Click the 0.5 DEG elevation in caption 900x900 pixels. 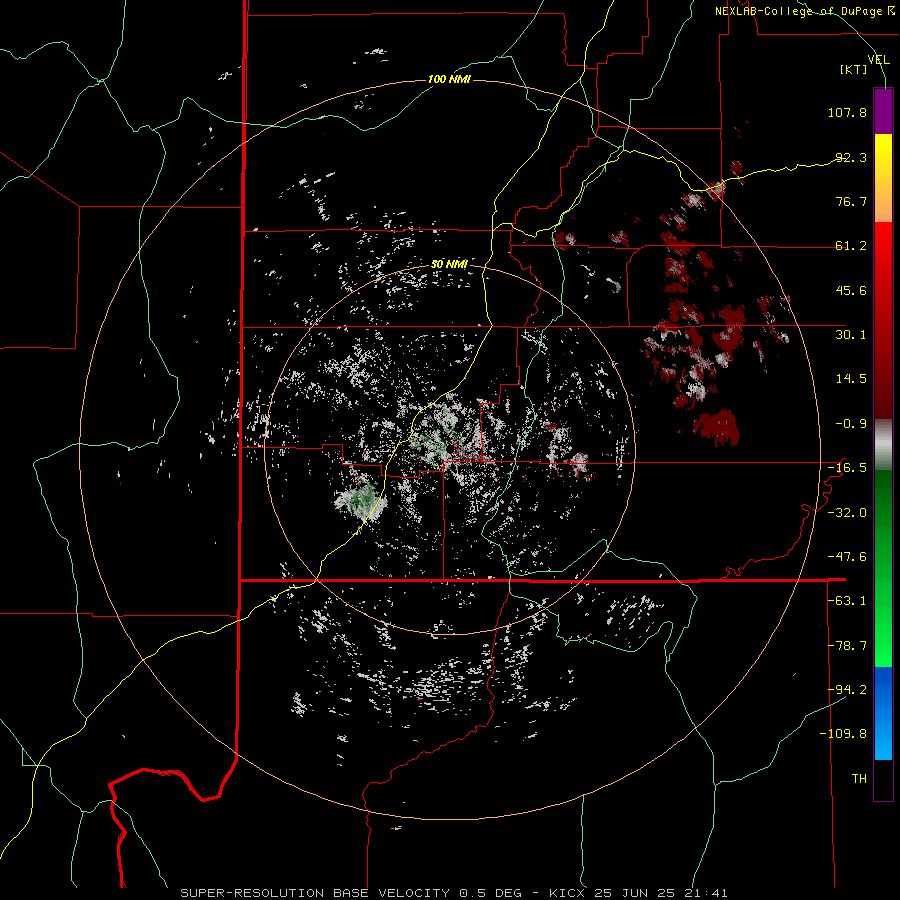click(490, 893)
